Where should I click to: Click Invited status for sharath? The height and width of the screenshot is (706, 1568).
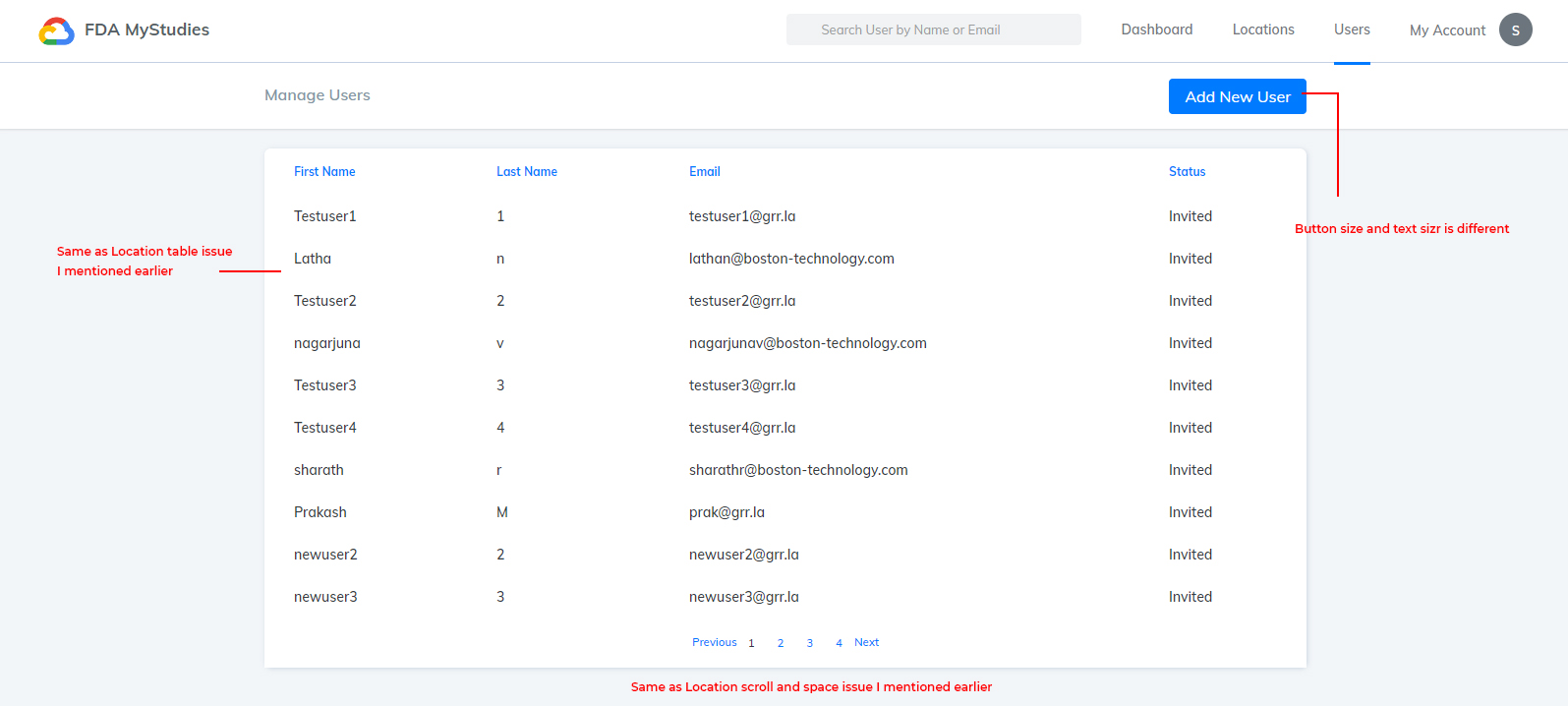[1191, 470]
